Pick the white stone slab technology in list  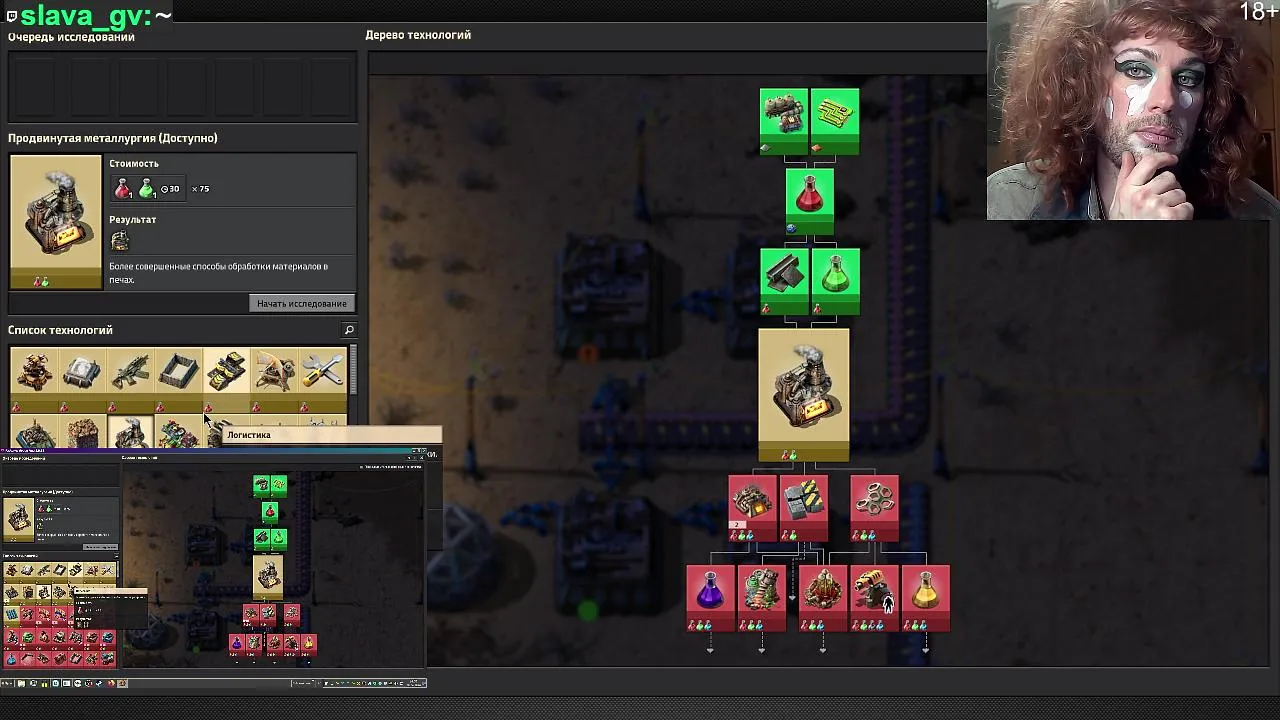tap(82, 380)
